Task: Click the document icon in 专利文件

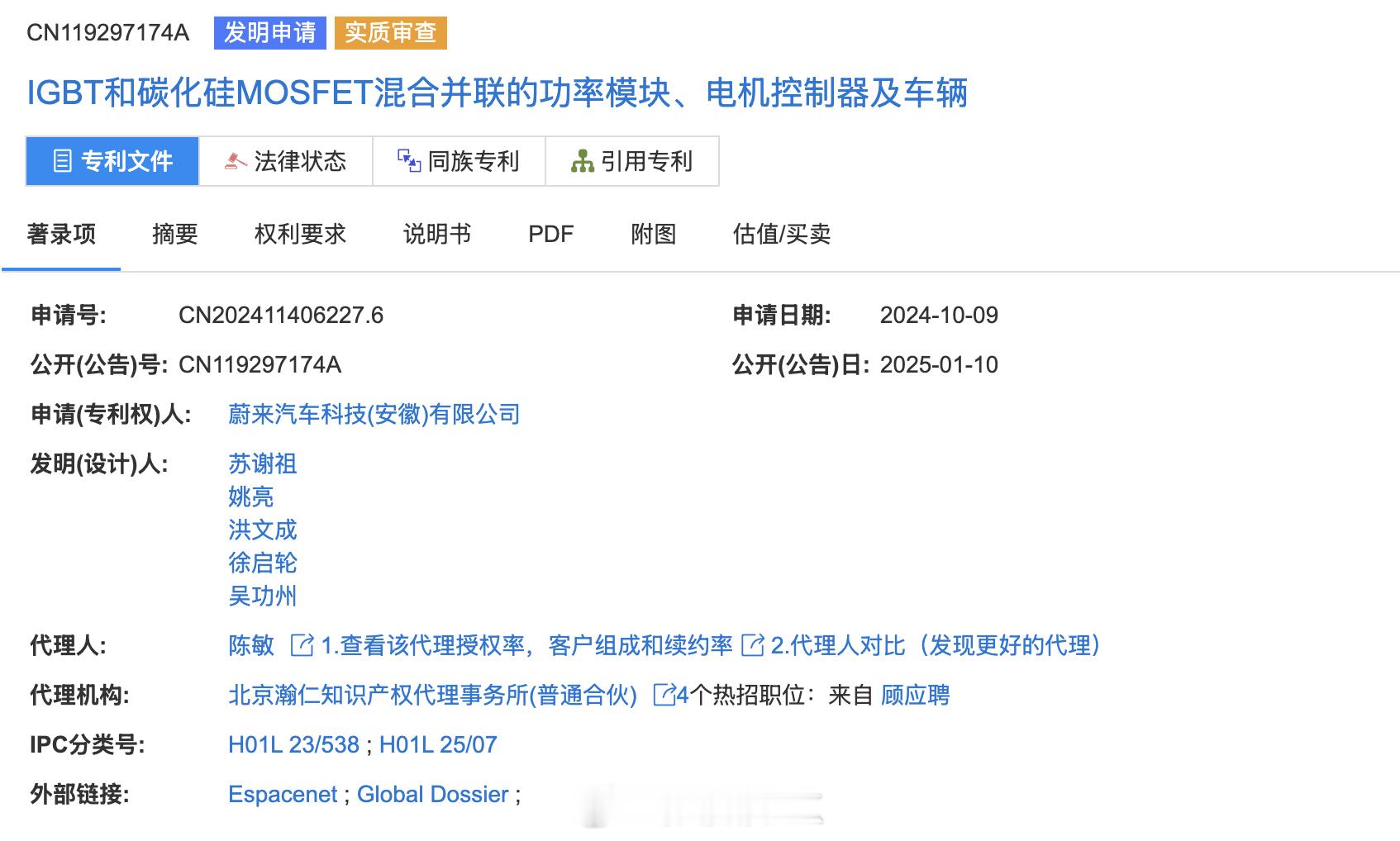Action: 62,161
